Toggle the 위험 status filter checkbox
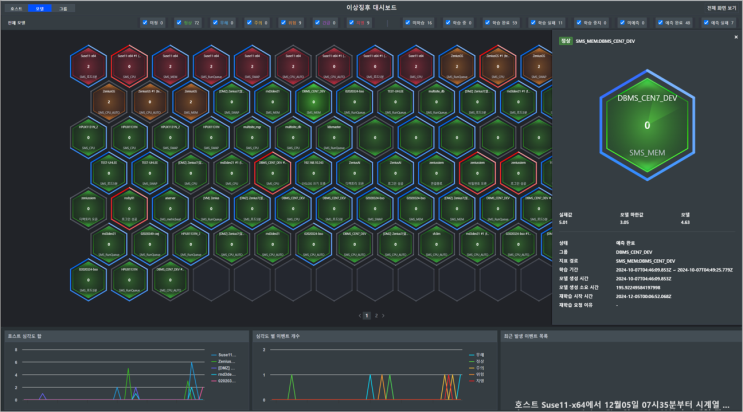 (x=146, y=20)
